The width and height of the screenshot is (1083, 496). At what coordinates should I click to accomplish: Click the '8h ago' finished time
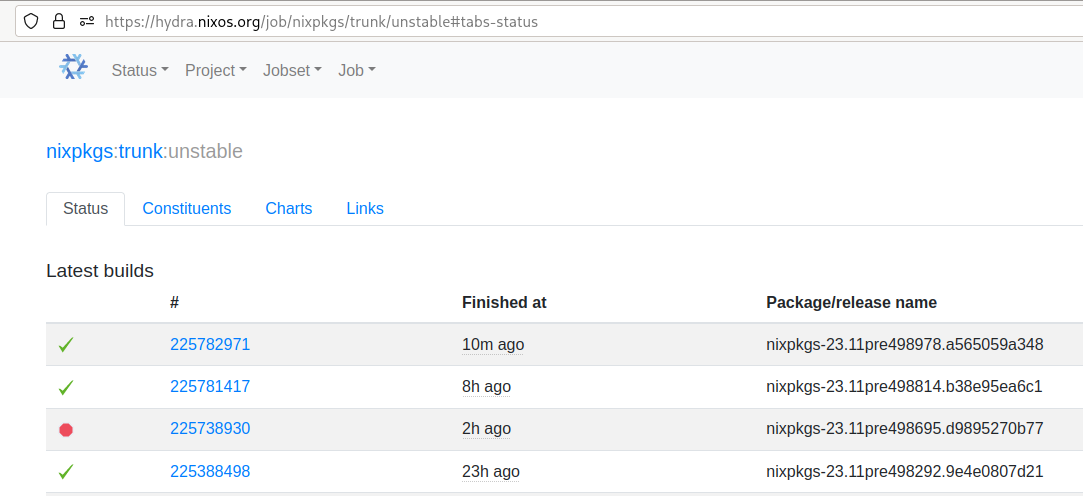pyautogui.click(x=486, y=387)
